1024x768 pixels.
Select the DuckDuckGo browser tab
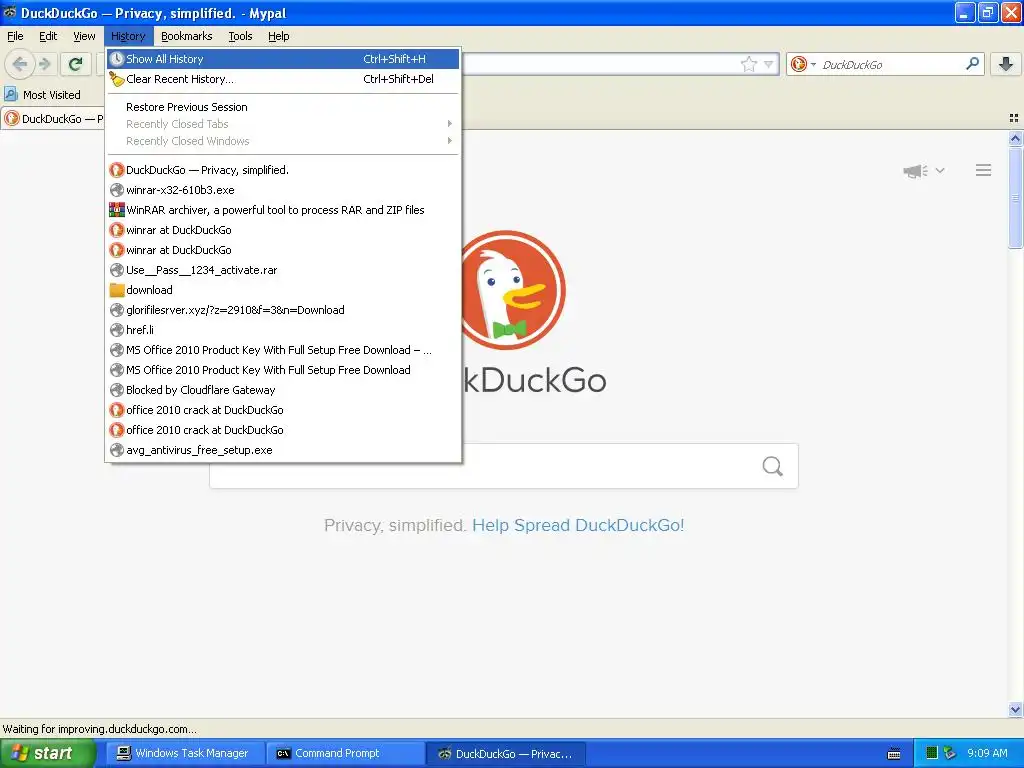(53, 118)
